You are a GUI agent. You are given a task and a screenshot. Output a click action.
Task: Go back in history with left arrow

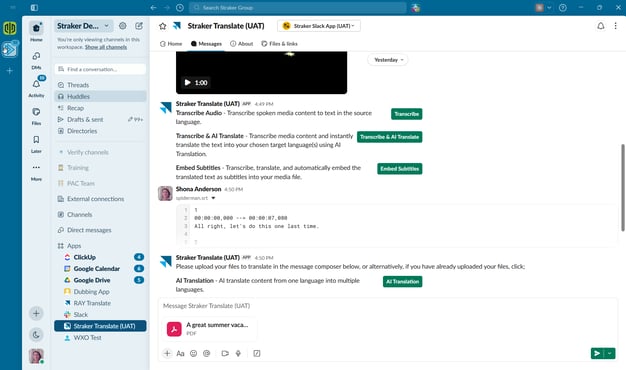[x=153, y=8]
